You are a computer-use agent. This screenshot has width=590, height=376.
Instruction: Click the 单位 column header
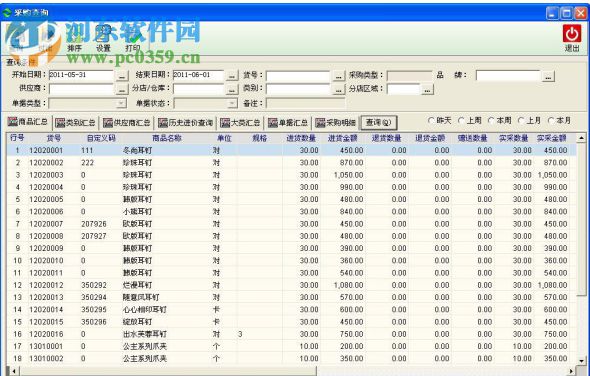pyautogui.click(x=224, y=138)
